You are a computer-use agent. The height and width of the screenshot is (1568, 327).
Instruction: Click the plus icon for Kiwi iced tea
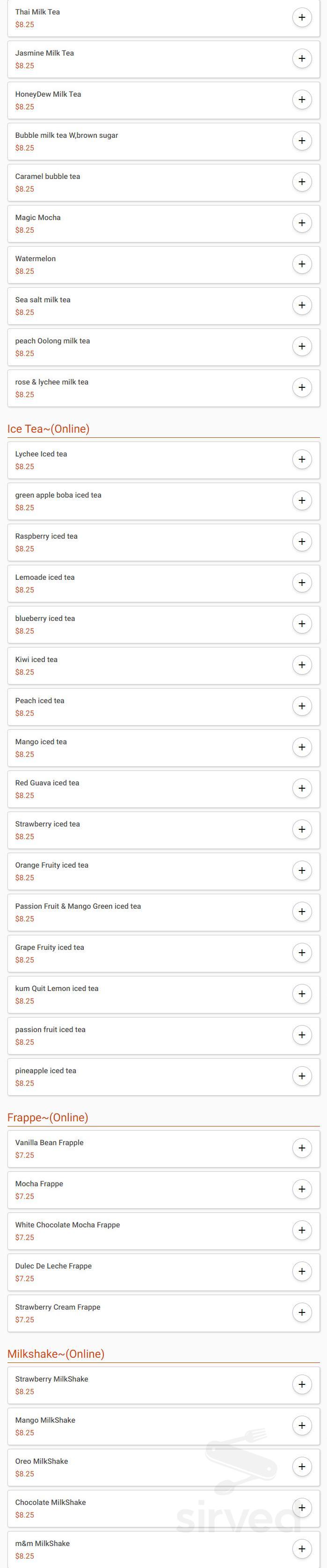pos(302,665)
